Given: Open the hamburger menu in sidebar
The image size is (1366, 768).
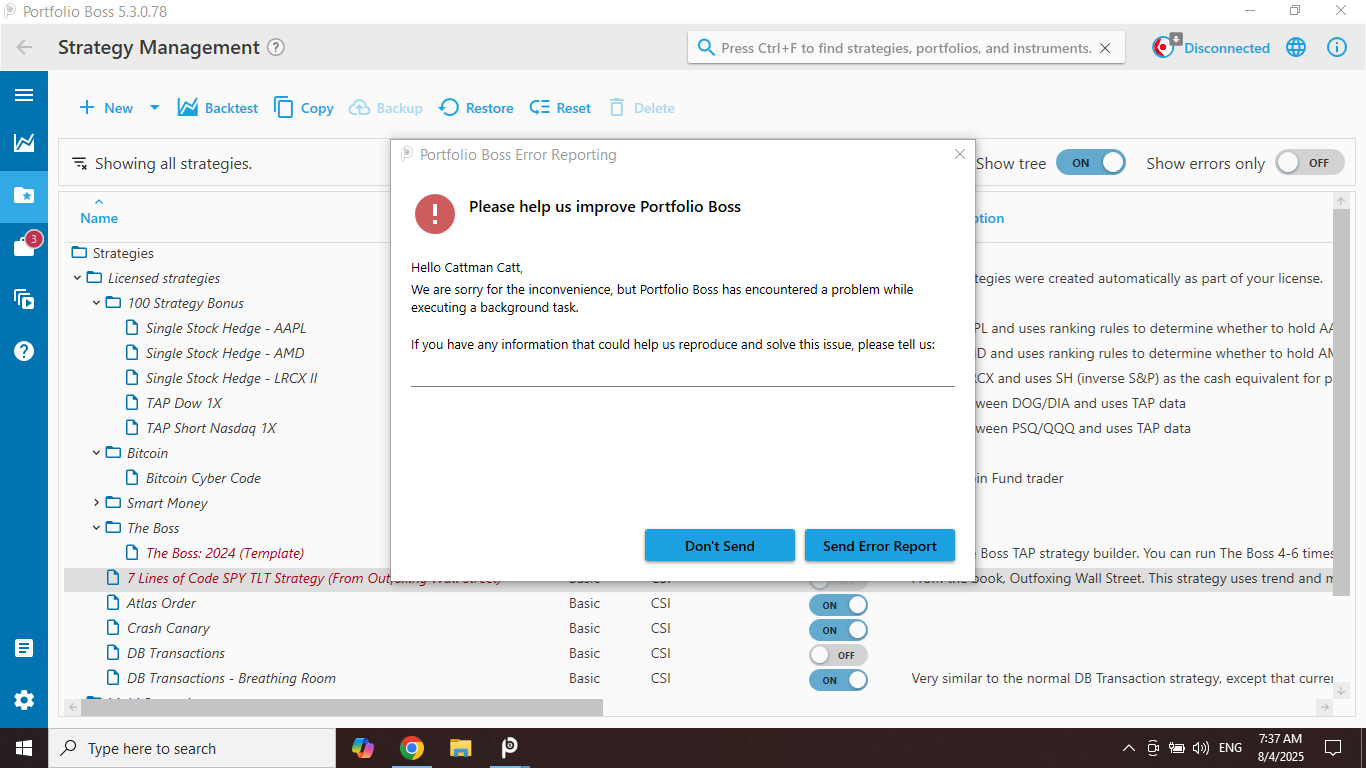Looking at the screenshot, I should tap(24, 95).
